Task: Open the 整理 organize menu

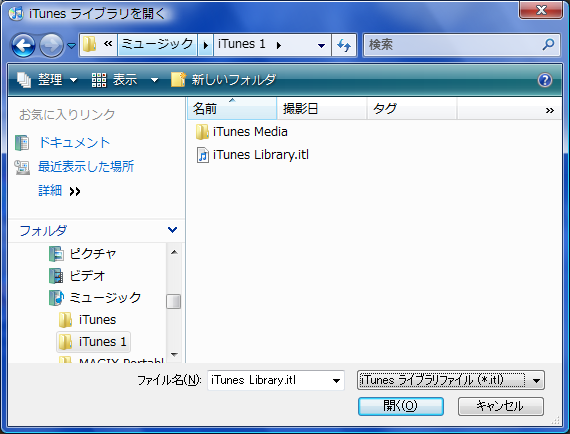Action: tap(47, 80)
